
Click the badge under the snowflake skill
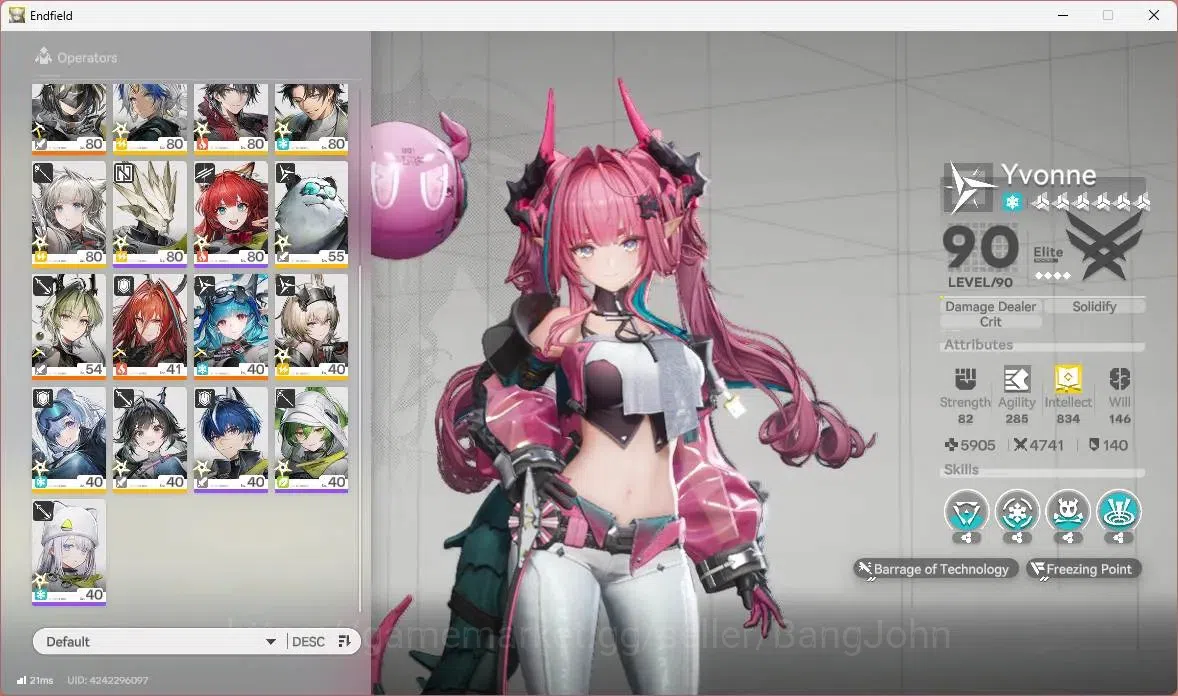click(x=1017, y=537)
